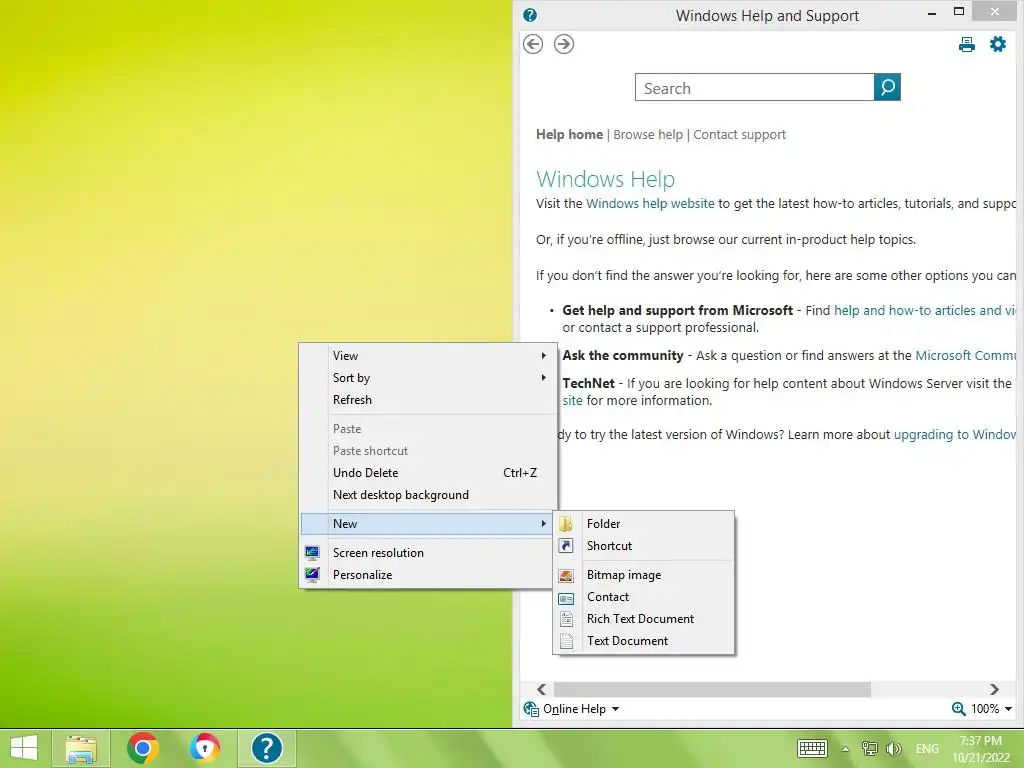Click the ENG language indicator
The height and width of the screenshot is (768, 1024).
[927, 748]
